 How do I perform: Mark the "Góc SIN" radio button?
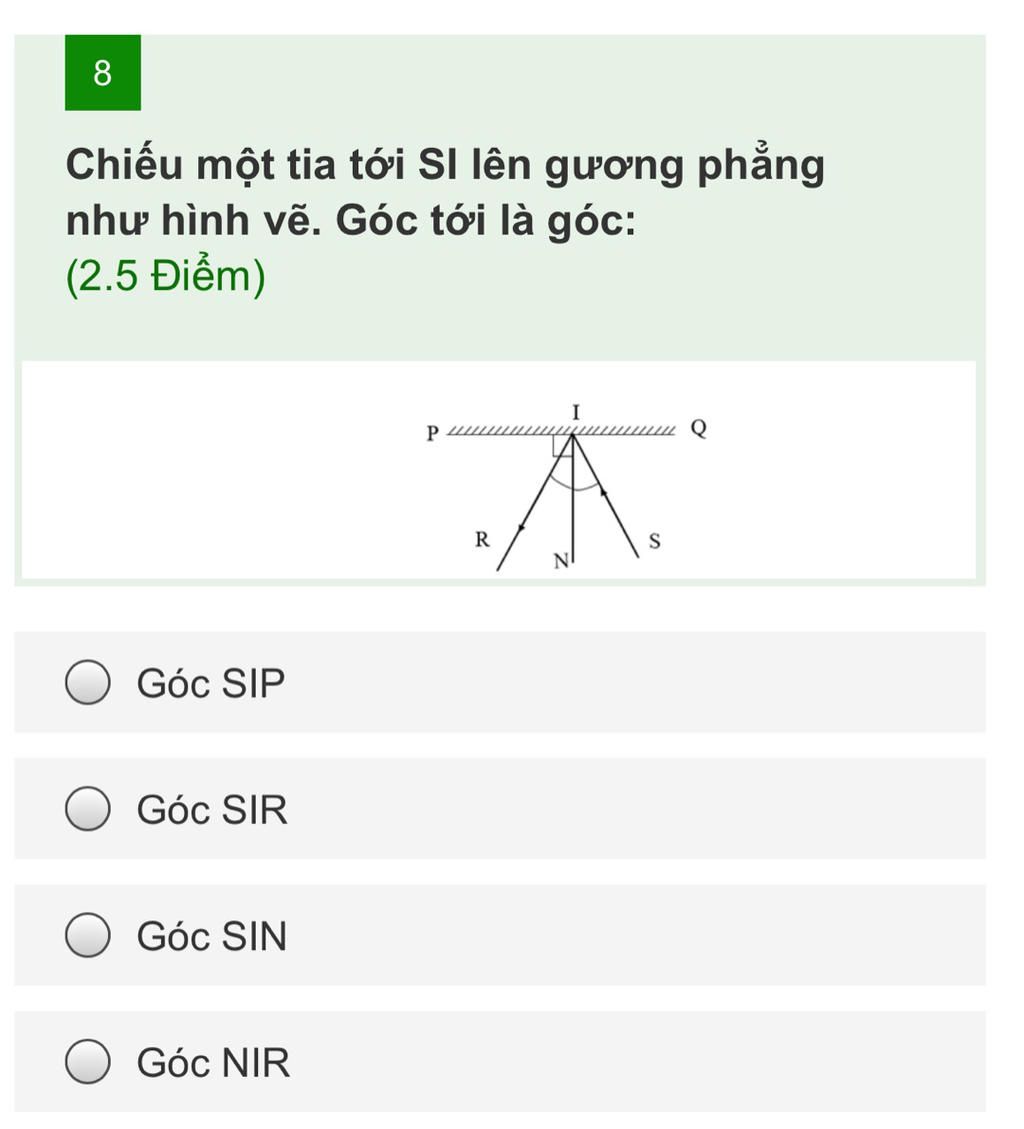88,935
